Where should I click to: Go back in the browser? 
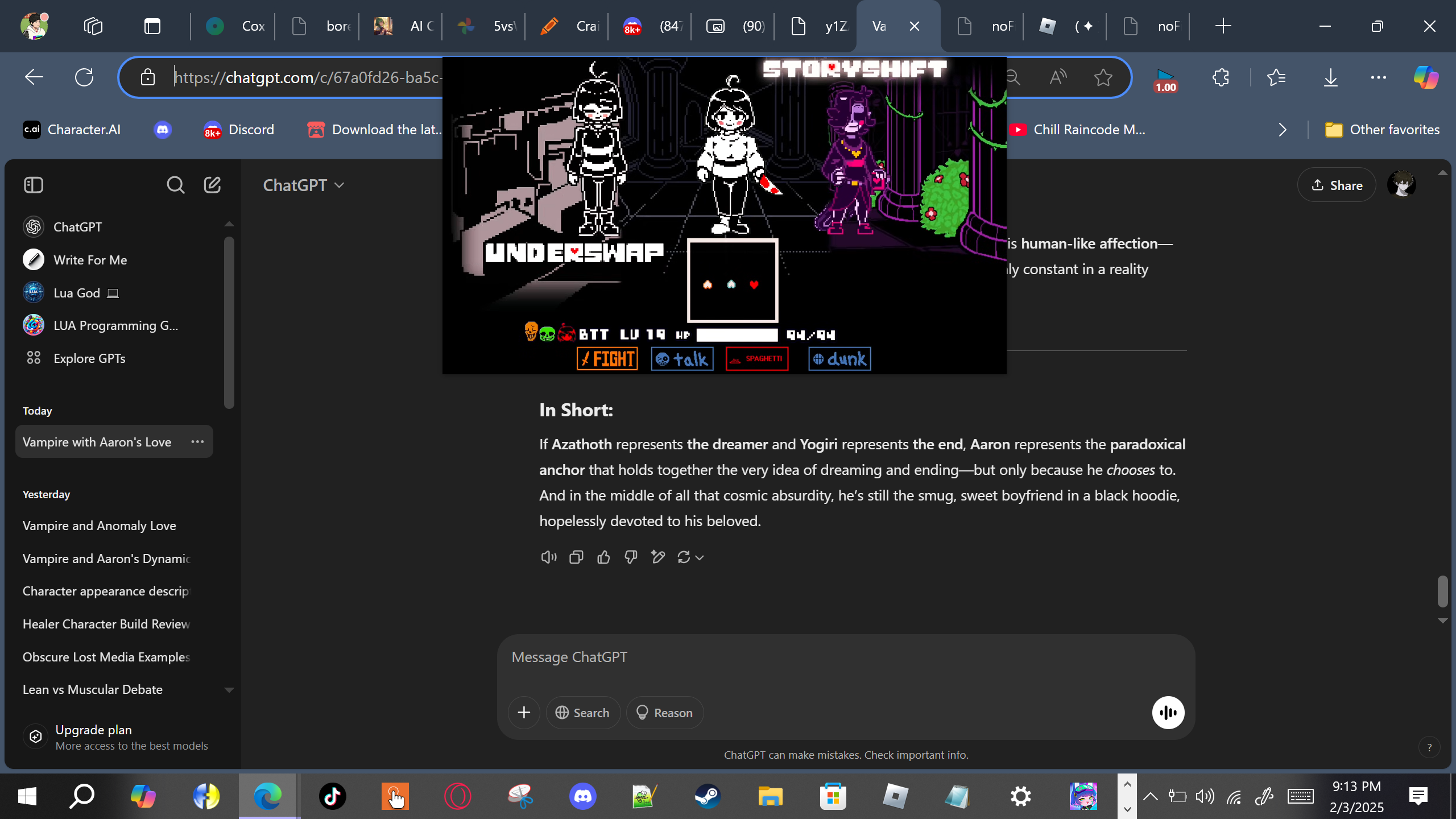[34, 77]
